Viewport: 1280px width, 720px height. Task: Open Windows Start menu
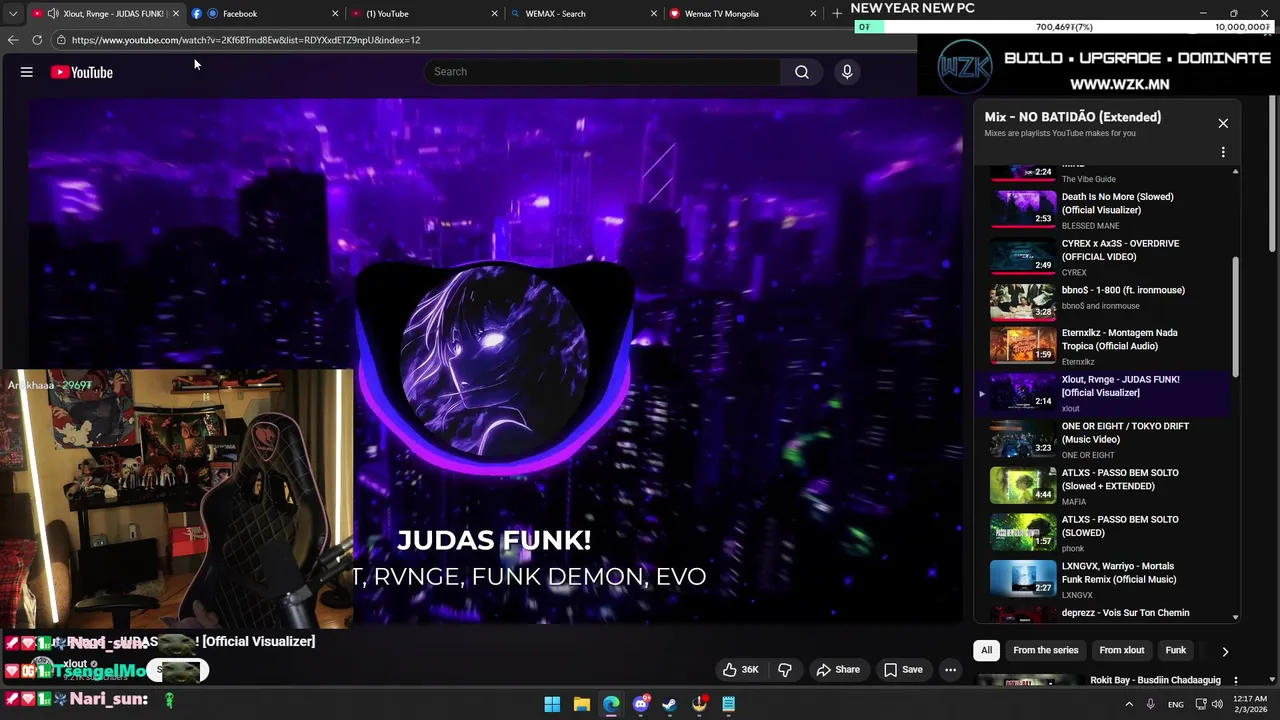point(552,704)
